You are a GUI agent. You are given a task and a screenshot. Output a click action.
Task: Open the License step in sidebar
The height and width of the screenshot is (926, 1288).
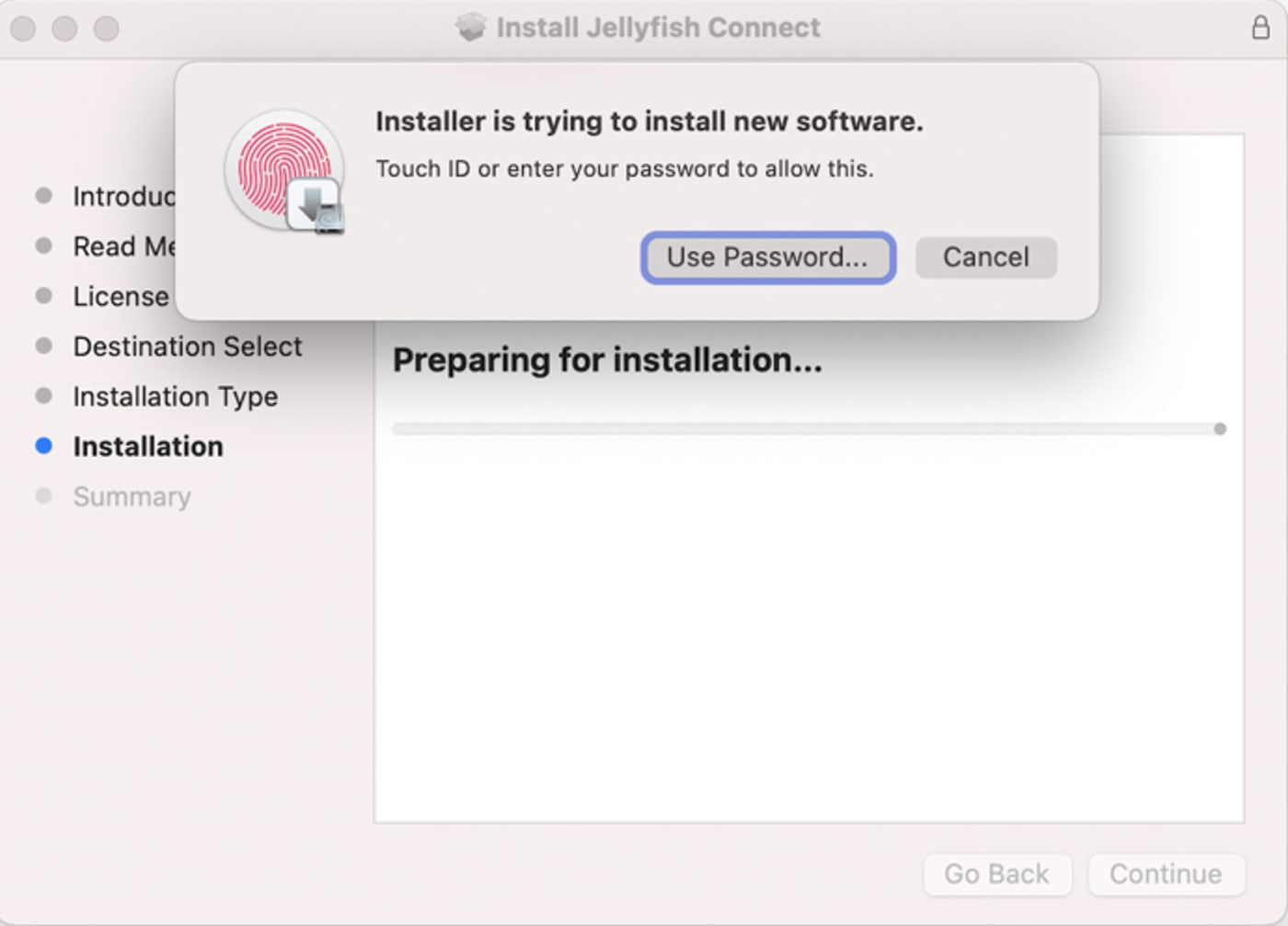pyautogui.click(x=121, y=296)
